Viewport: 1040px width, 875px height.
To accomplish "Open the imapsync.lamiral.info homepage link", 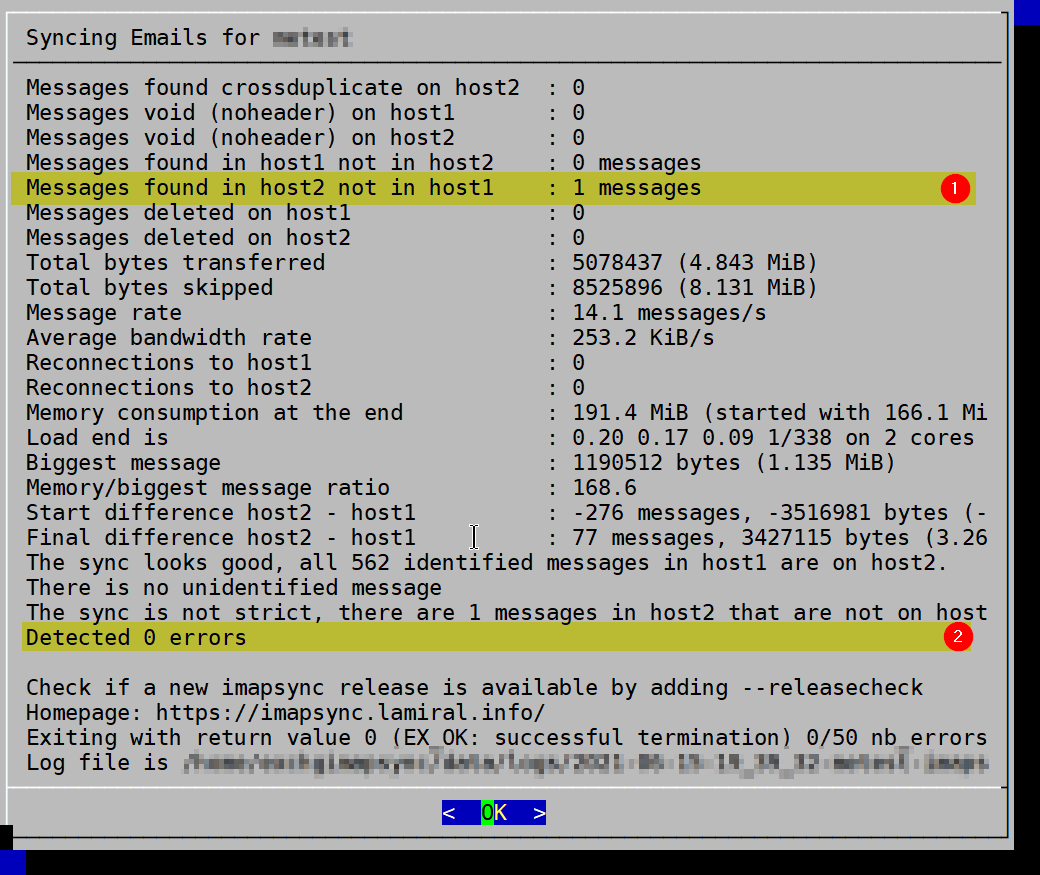I will (350, 712).
